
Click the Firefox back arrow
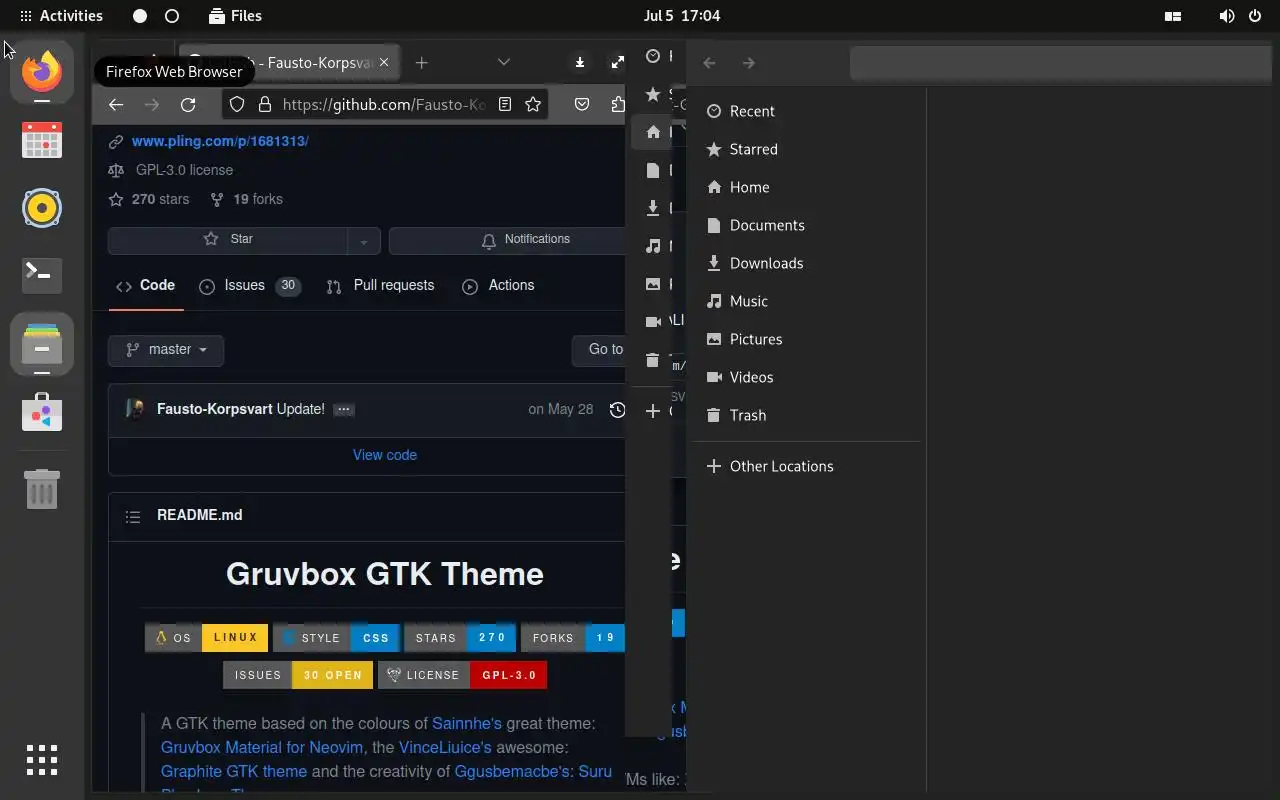(116, 104)
